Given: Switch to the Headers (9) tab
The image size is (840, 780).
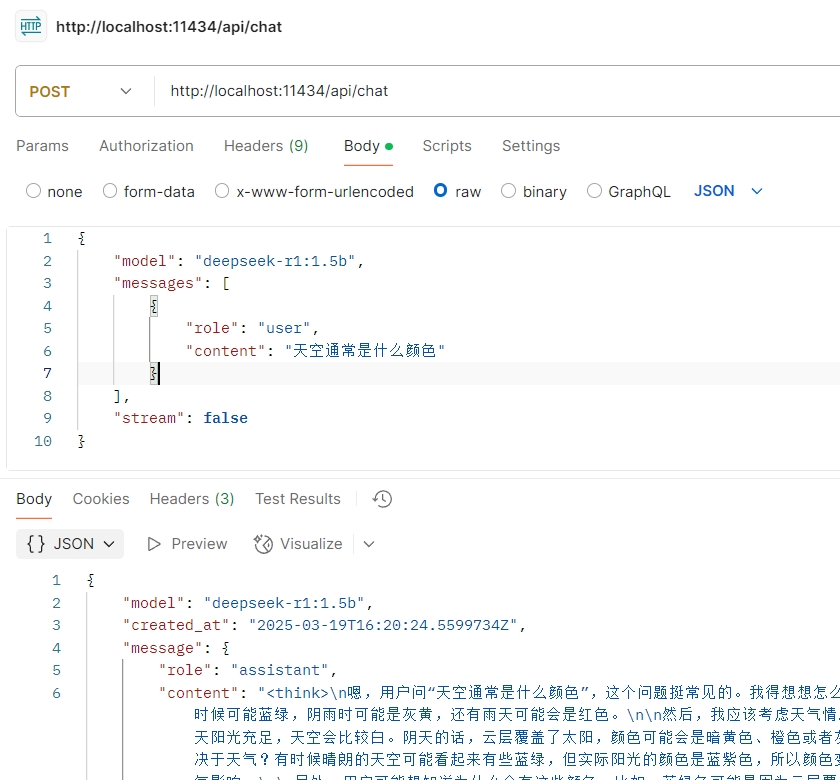Looking at the screenshot, I should point(266,146).
